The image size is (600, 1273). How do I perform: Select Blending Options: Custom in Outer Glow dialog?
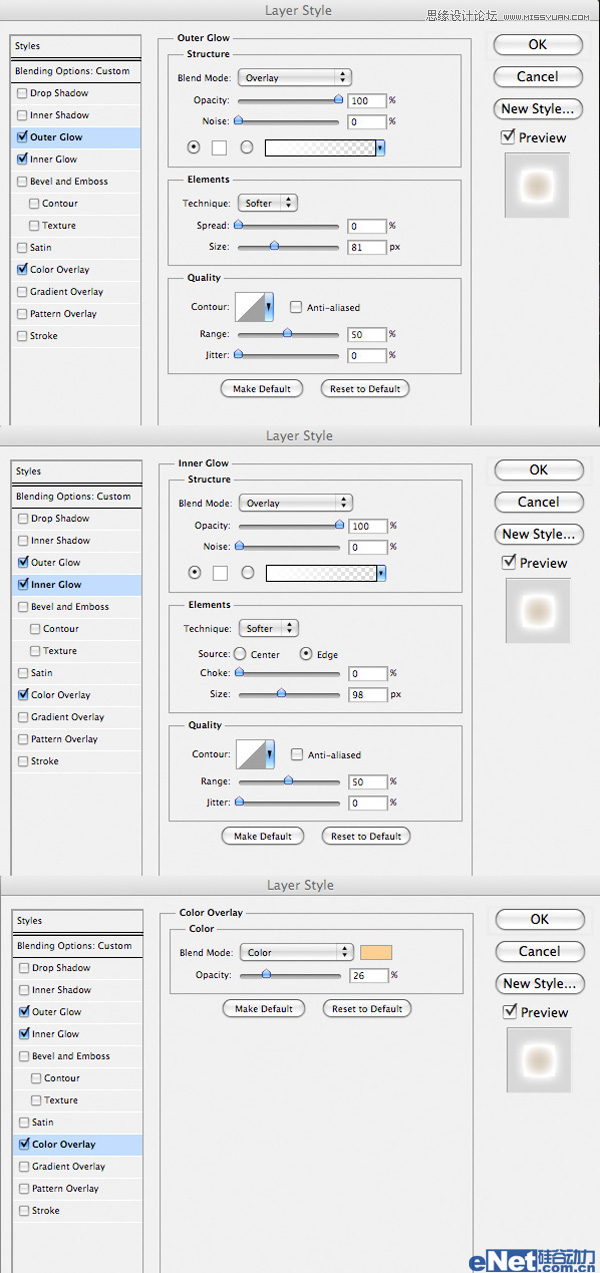(76, 71)
